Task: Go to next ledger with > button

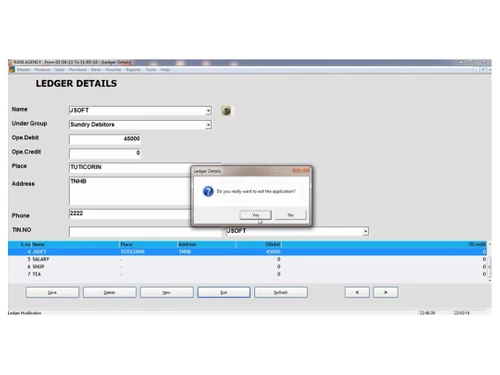Action: coord(386,292)
